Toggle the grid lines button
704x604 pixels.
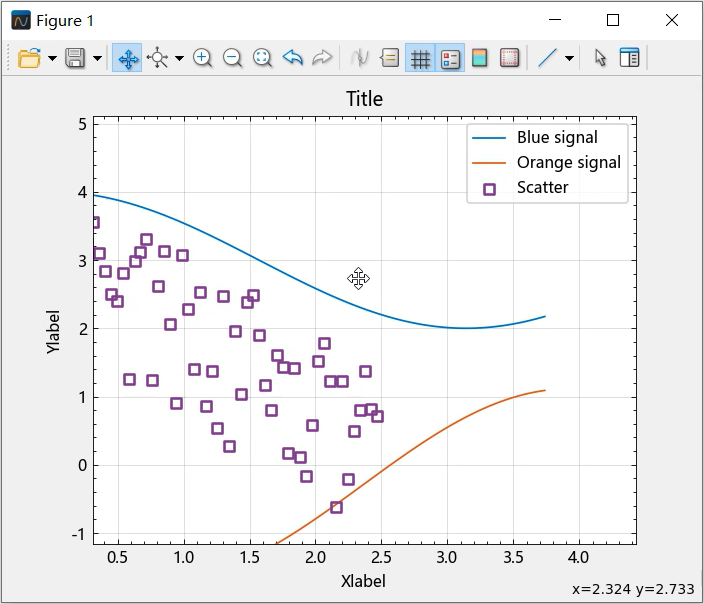click(421, 58)
